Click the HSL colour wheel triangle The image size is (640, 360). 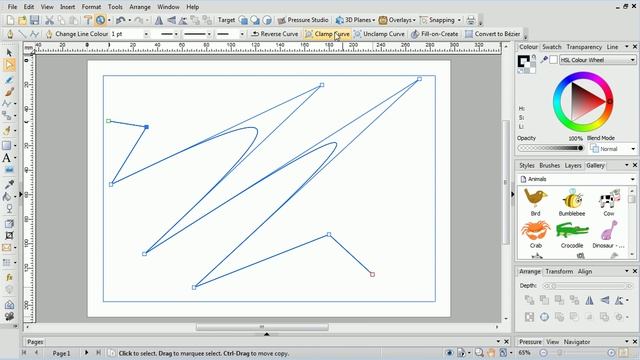point(586,101)
